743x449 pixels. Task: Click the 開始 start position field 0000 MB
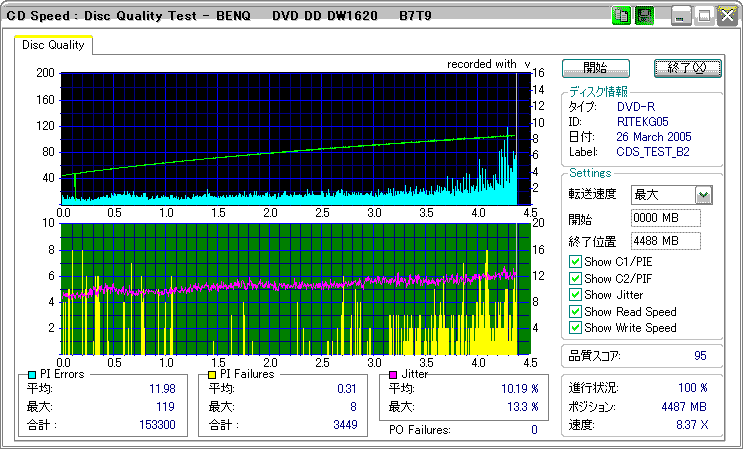665,218
